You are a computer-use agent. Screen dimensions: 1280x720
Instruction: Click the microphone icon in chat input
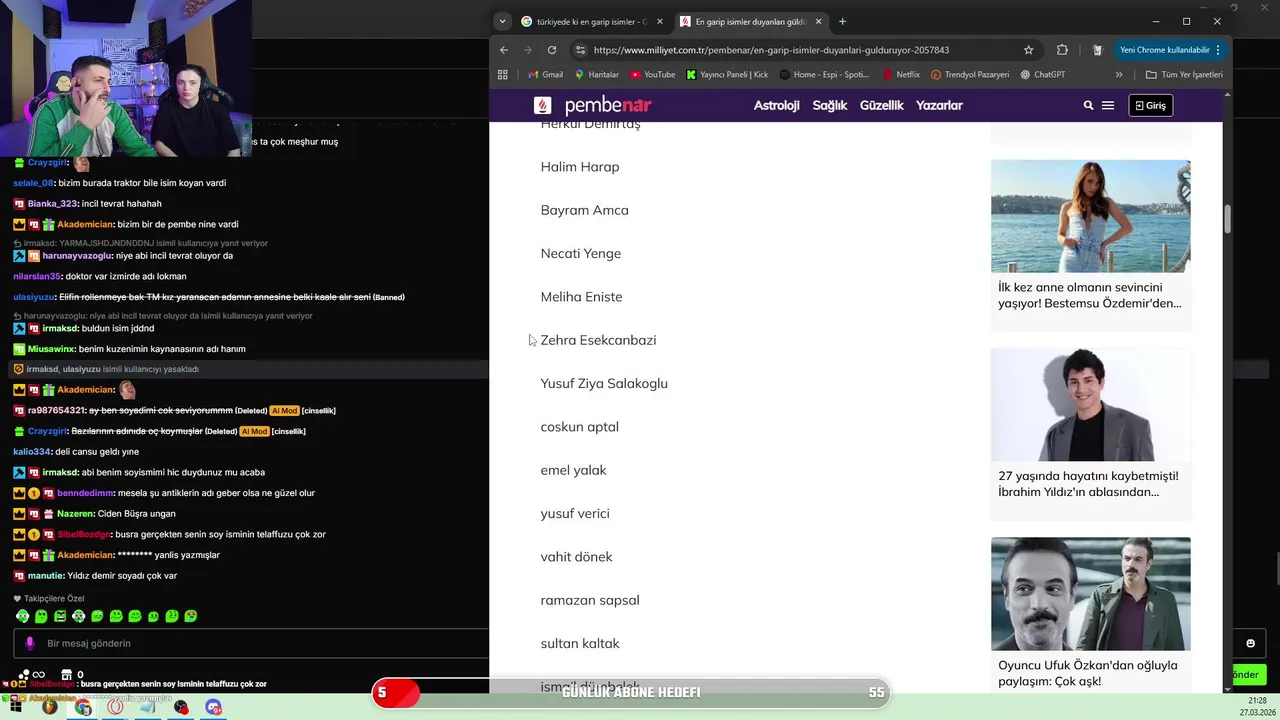tap(30, 644)
